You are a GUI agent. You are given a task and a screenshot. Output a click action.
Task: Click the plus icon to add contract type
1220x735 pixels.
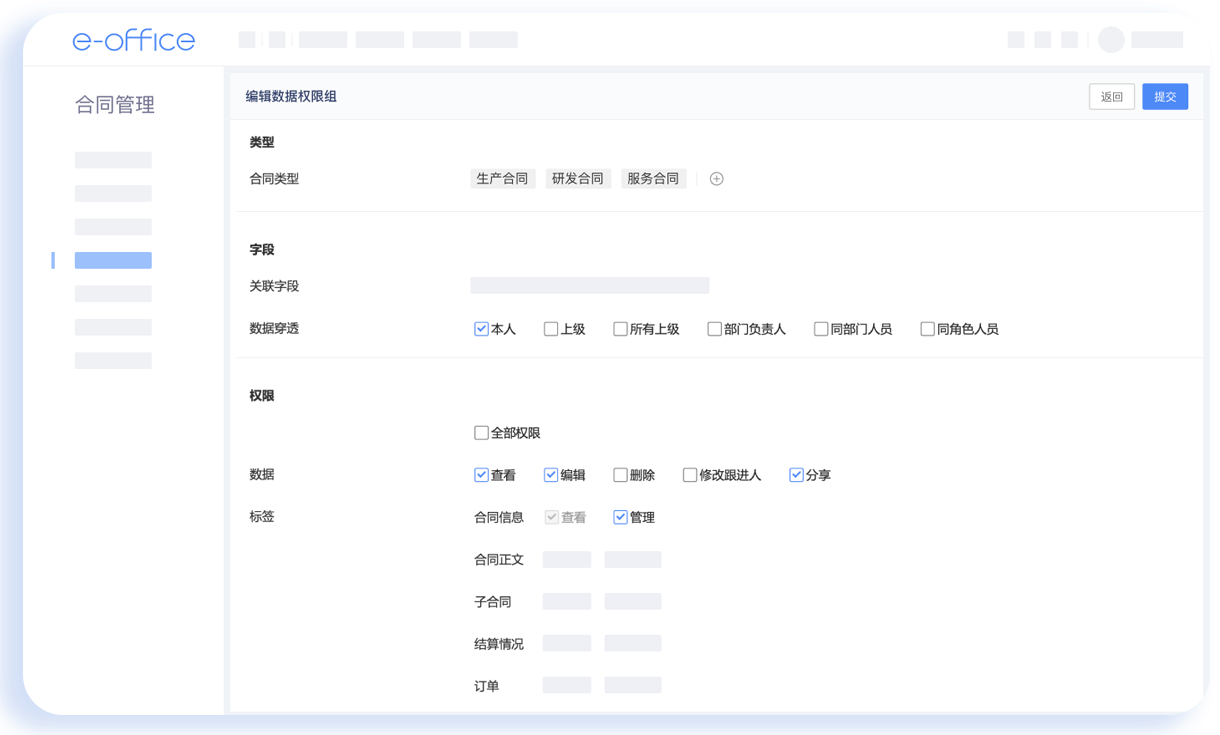[x=716, y=179]
